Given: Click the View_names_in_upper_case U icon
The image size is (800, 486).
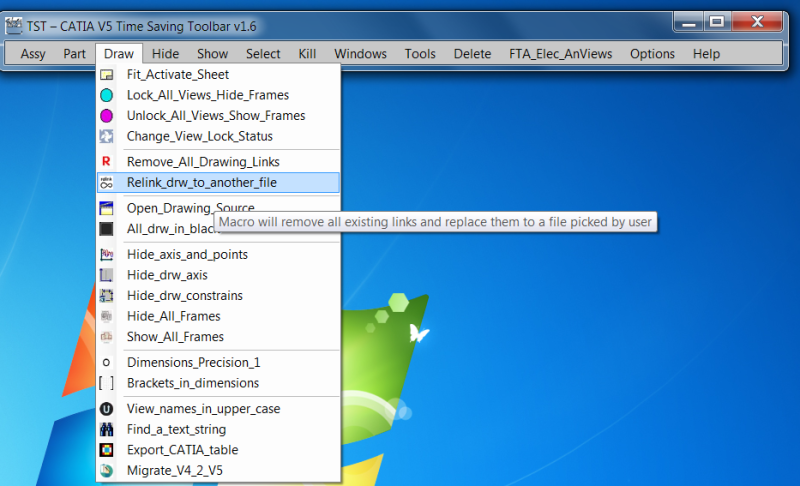Looking at the screenshot, I should [x=107, y=409].
